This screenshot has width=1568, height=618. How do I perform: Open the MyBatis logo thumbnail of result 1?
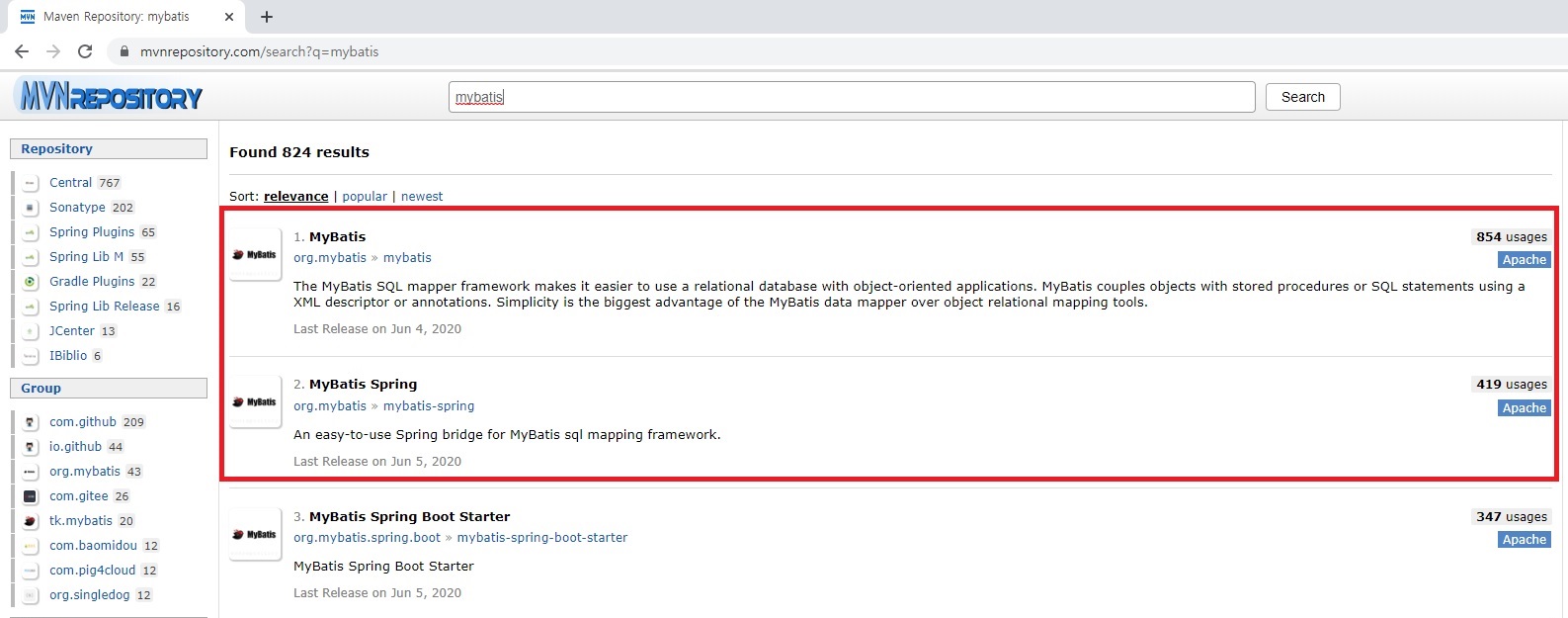click(255, 254)
